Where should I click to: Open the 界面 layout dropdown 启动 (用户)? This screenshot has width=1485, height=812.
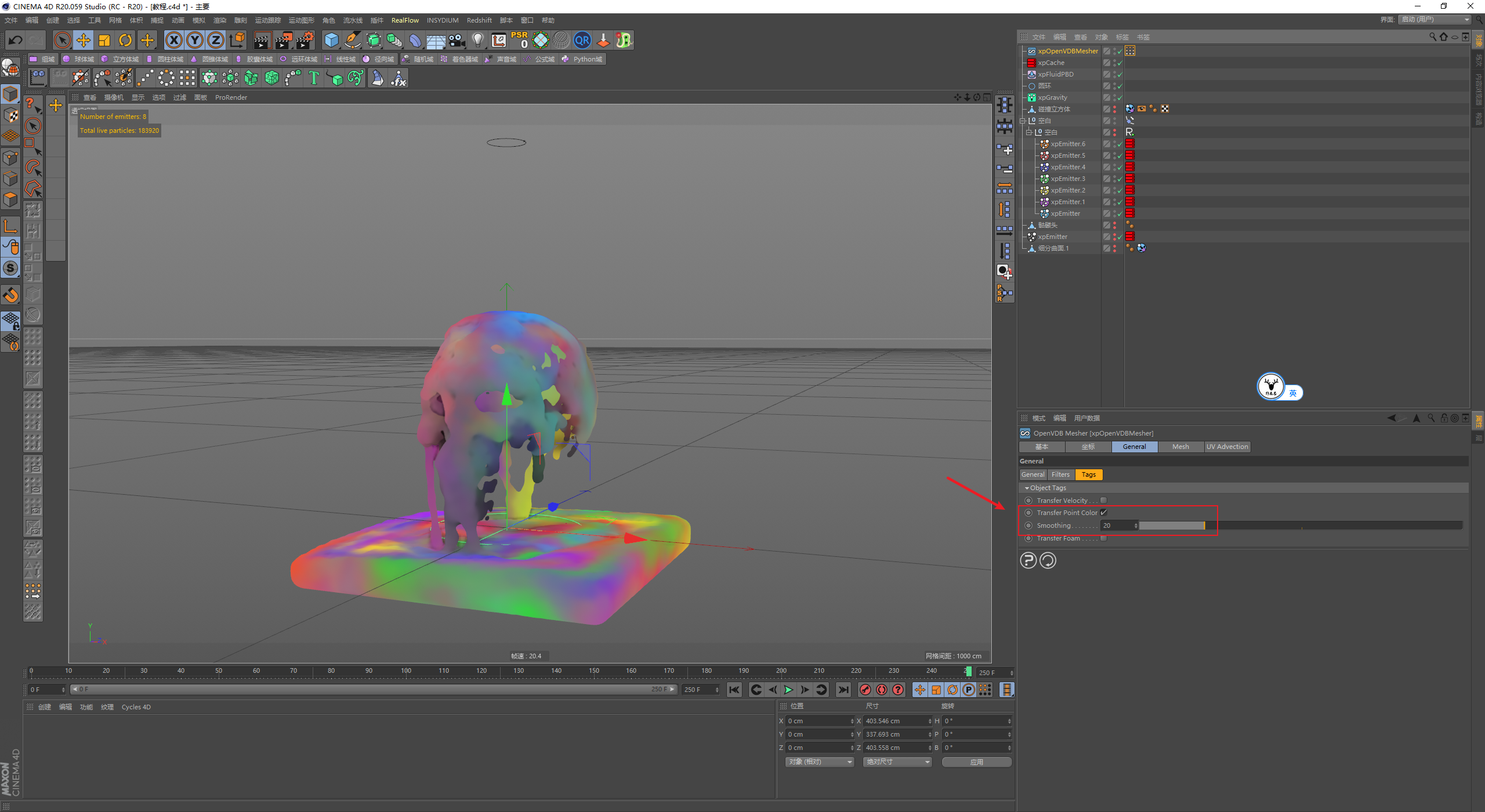click(x=1435, y=20)
